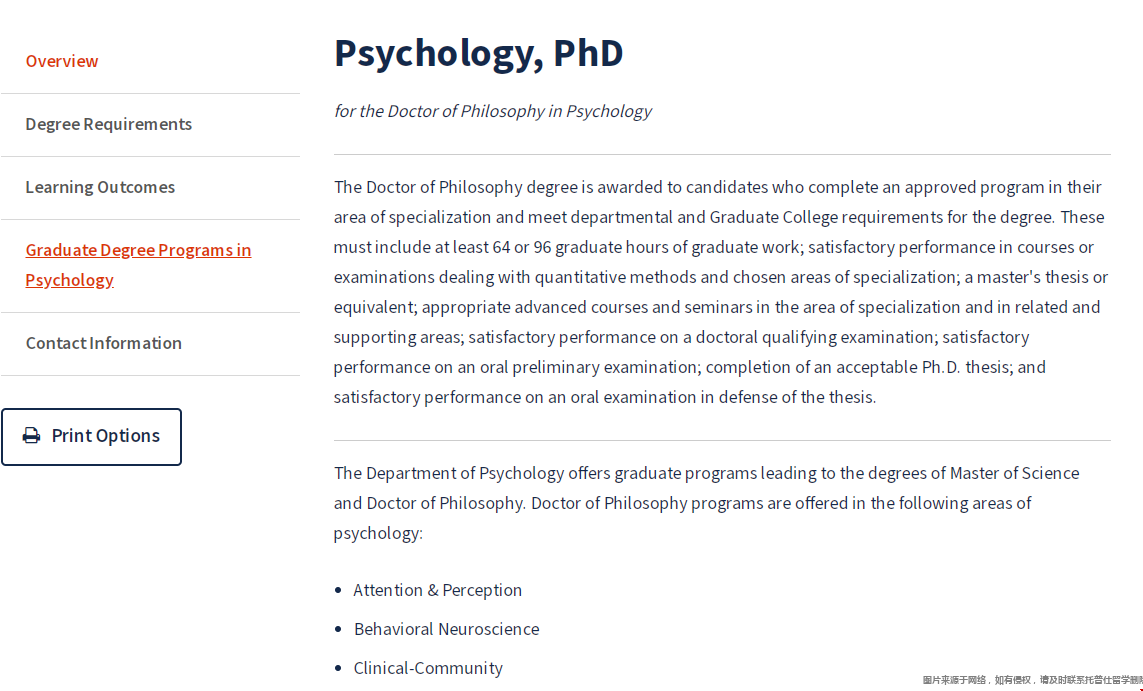Open Graduate Degree Programs in Psychology link
1143x691 pixels.
[139, 265]
